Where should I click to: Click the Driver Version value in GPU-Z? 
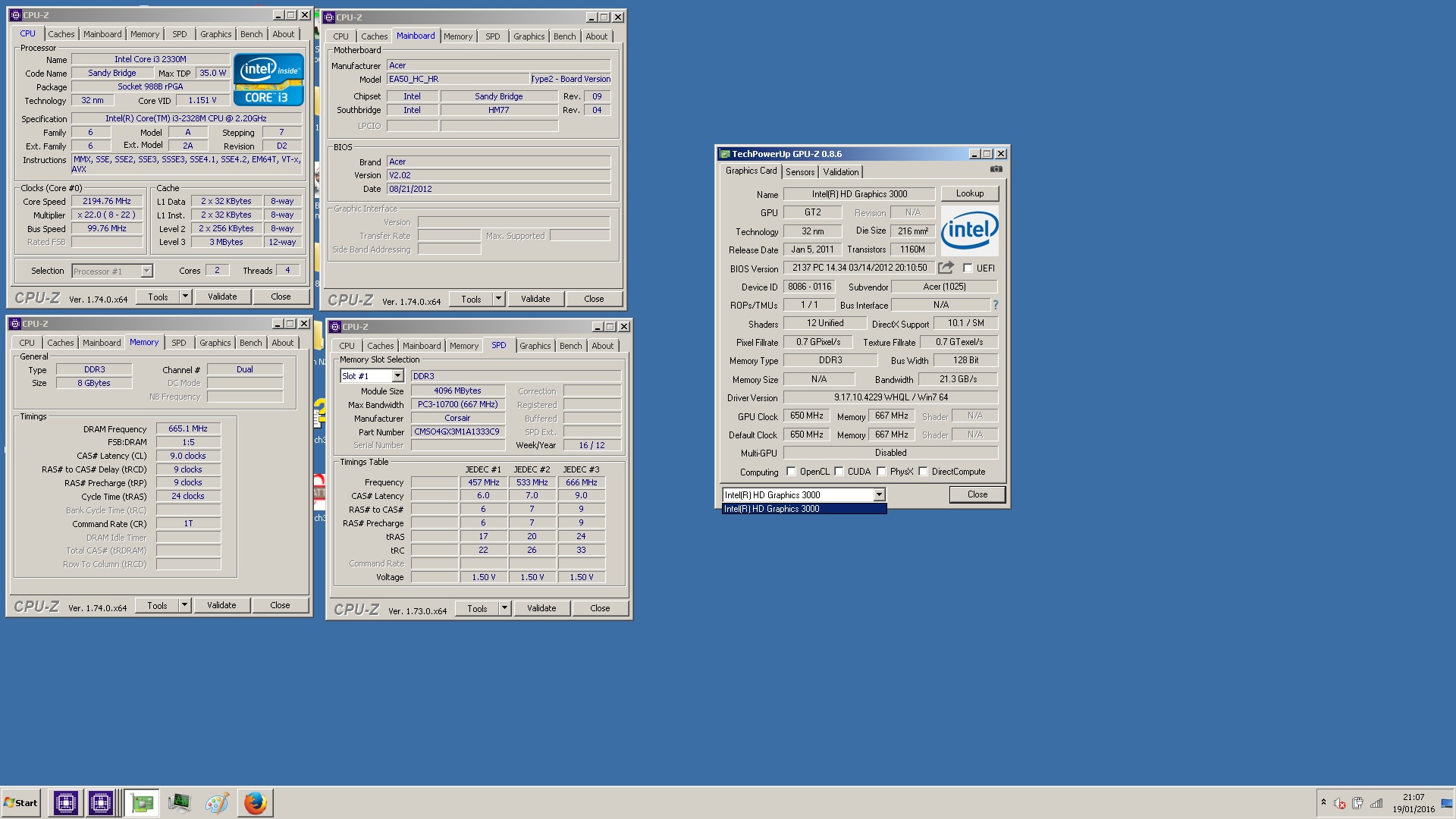(891, 397)
